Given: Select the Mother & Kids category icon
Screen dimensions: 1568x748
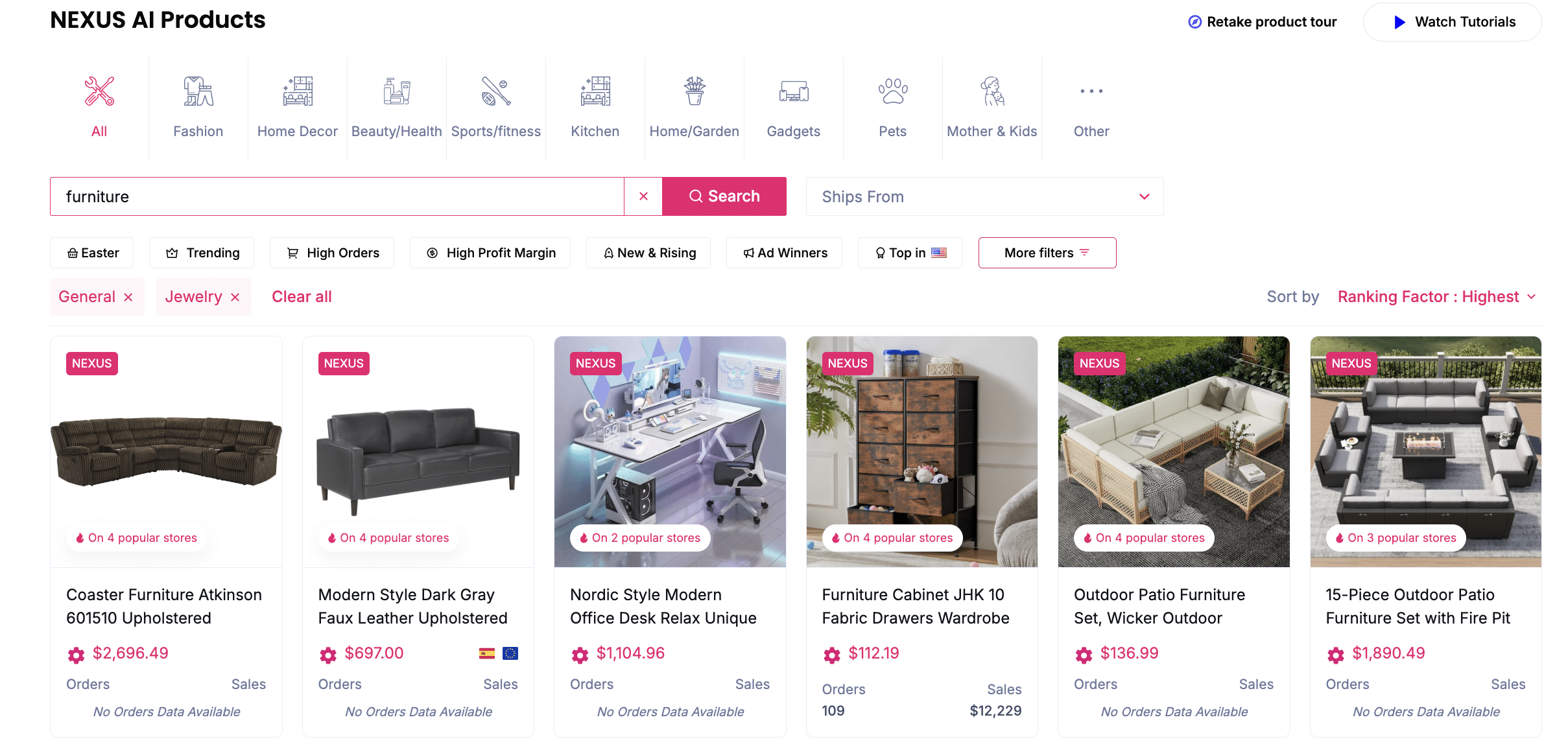Looking at the screenshot, I should coord(992,91).
